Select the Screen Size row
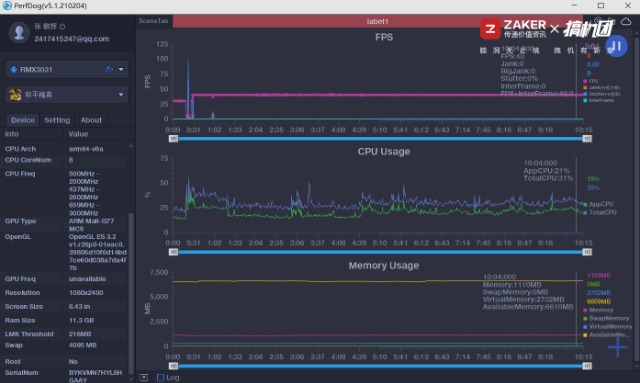This screenshot has height=383, width=640. pos(65,307)
